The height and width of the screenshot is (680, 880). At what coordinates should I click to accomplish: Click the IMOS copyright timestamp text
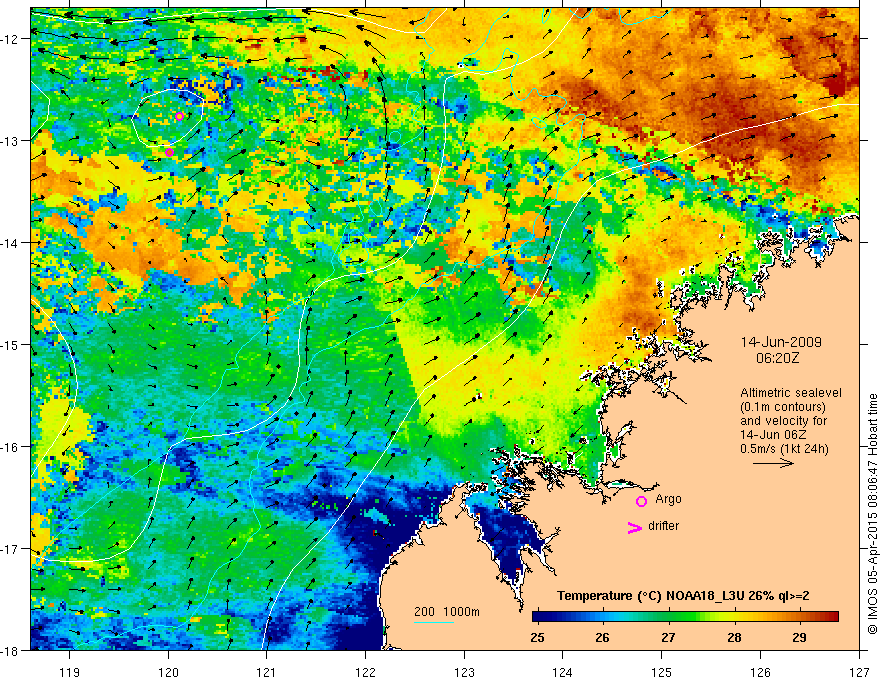click(872, 514)
